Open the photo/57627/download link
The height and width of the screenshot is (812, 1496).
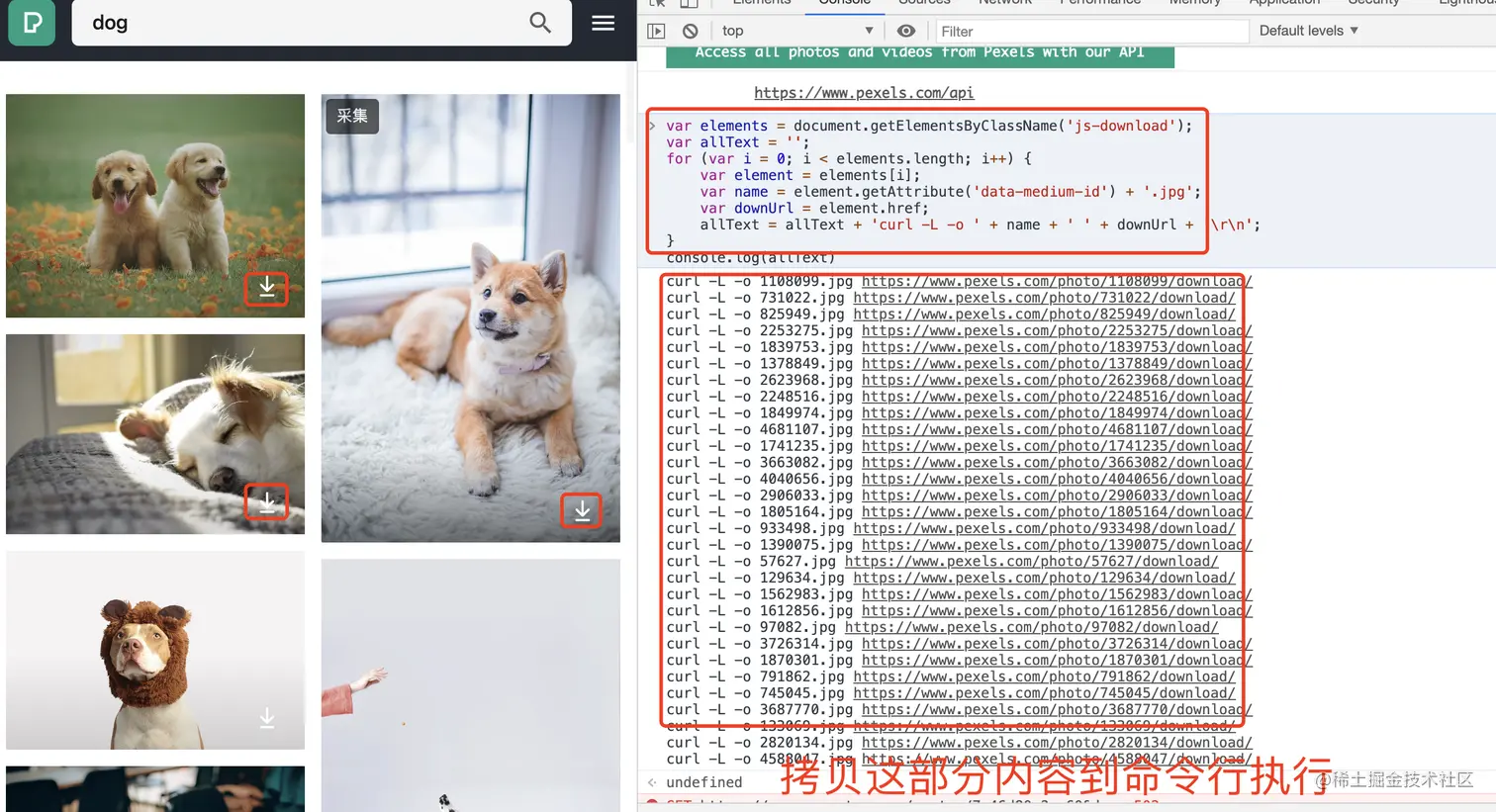[x=1032, y=561]
